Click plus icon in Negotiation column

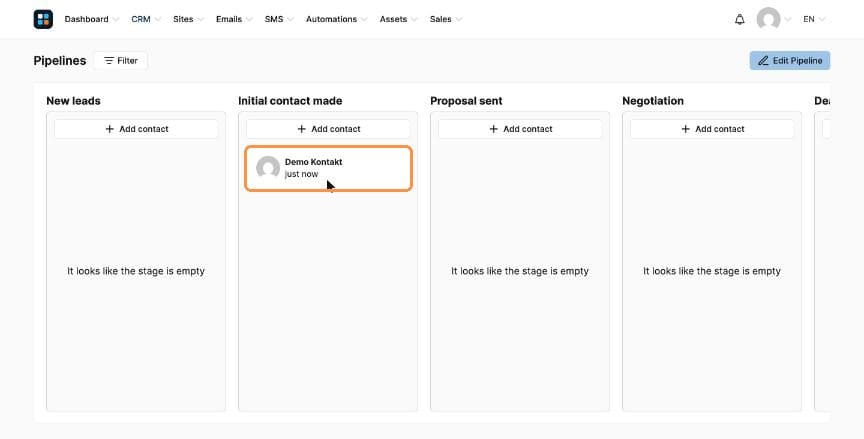coord(685,129)
